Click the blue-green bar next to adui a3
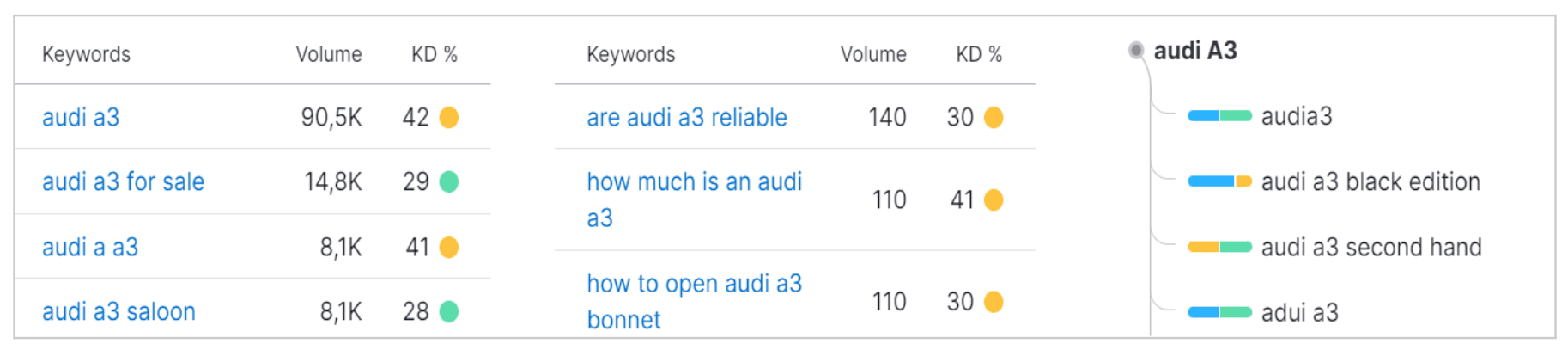This screenshot has width=1568, height=356. pos(1219,312)
